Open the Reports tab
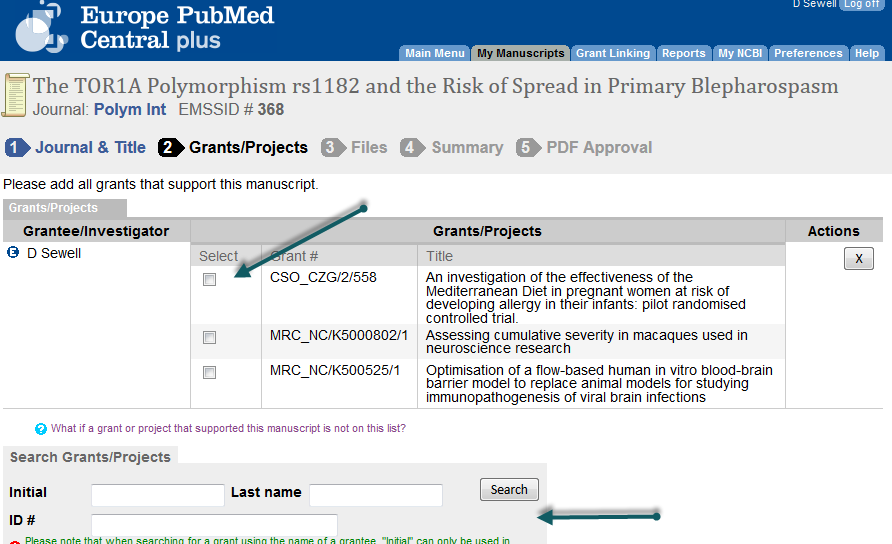 (x=684, y=54)
